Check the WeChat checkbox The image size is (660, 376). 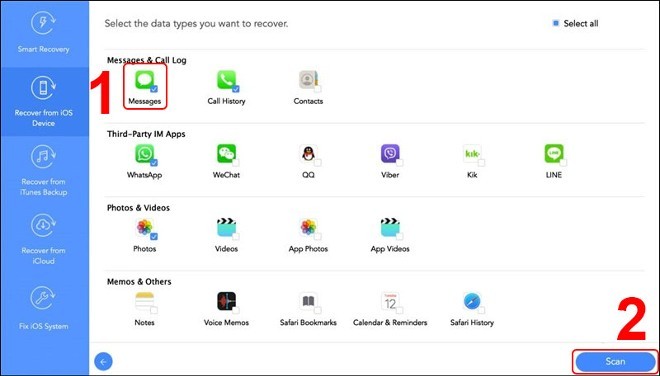(x=236, y=163)
